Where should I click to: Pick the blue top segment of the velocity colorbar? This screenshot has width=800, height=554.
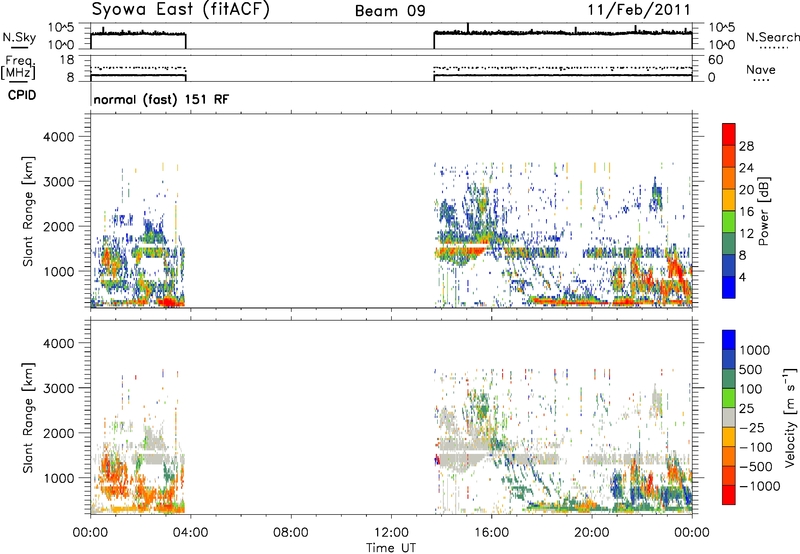[729, 340]
